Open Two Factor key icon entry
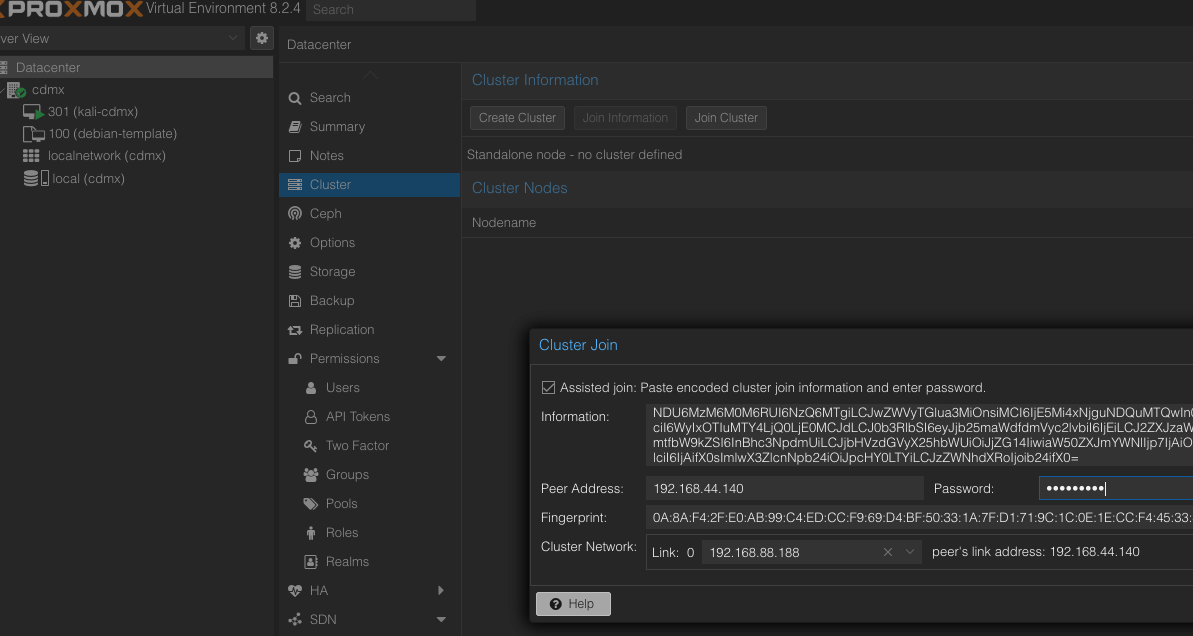 [310, 446]
